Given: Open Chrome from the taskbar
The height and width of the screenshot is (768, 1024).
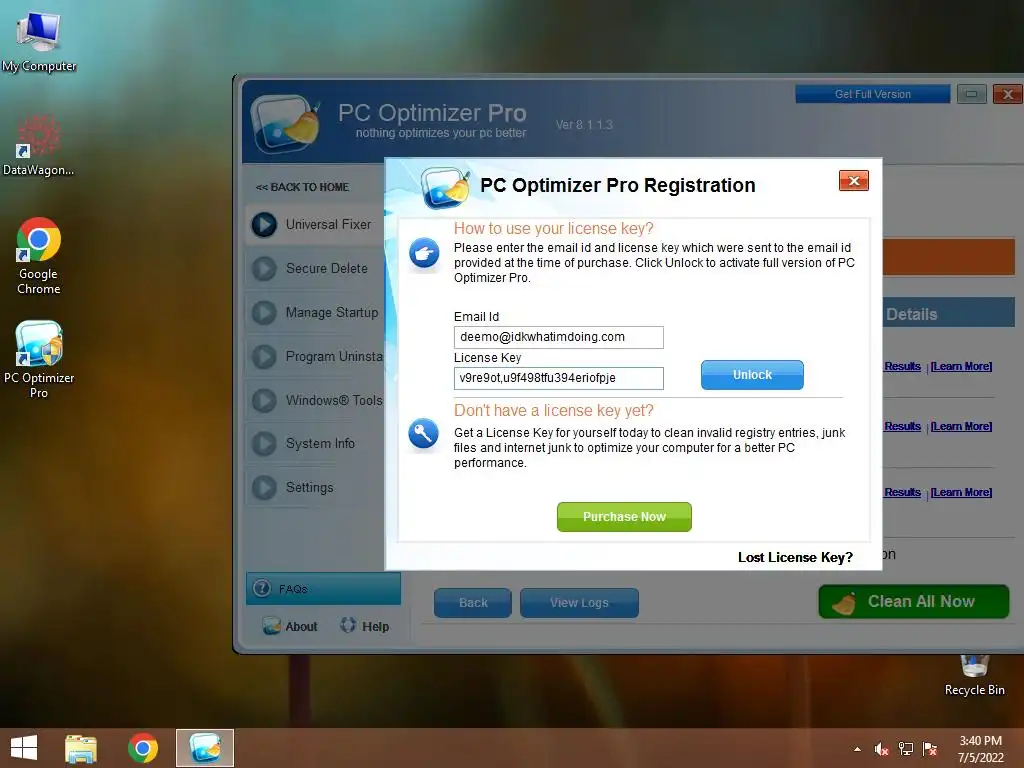Looking at the screenshot, I should click(x=143, y=748).
